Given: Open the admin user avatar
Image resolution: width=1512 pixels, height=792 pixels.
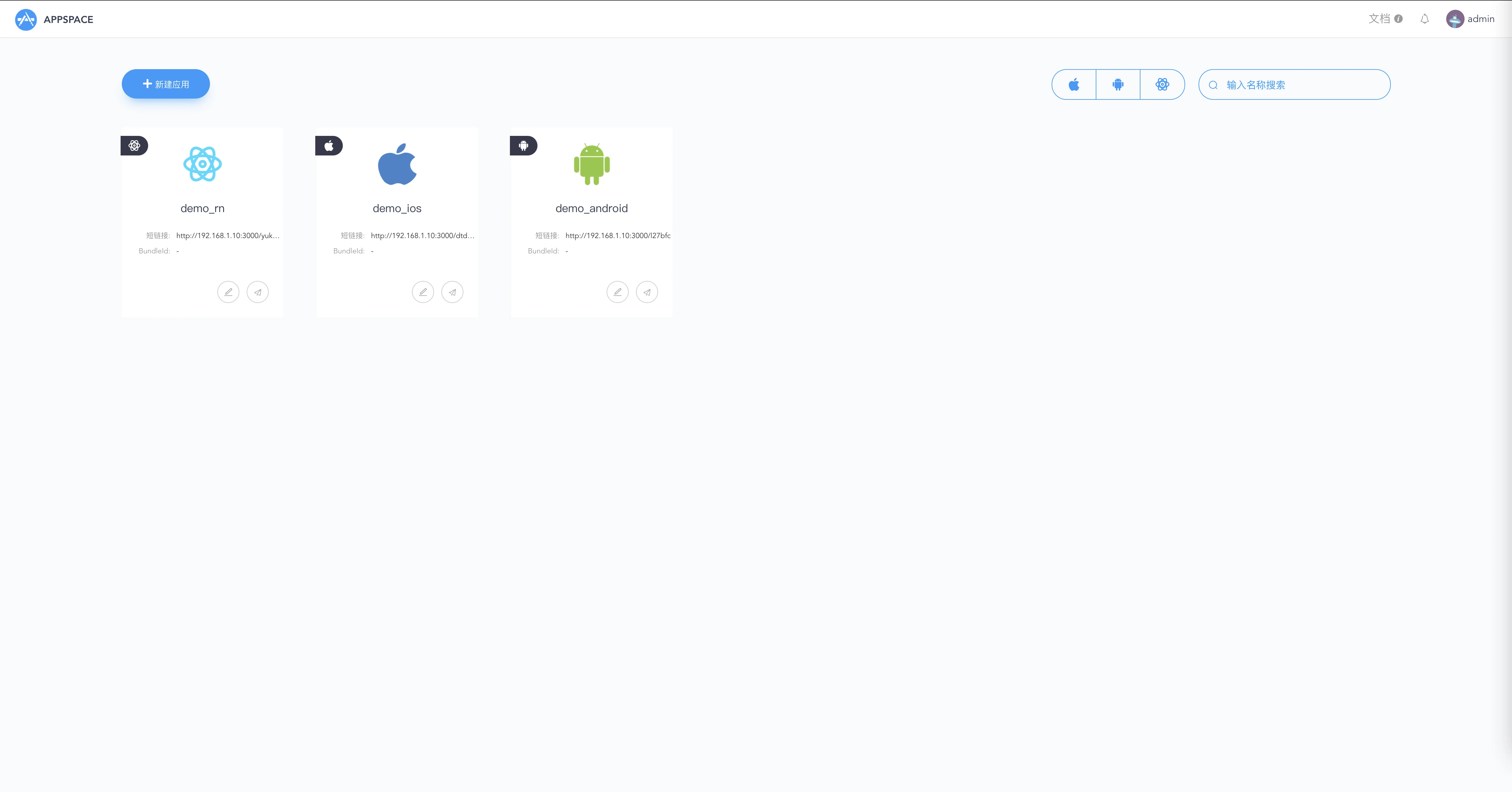Looking at the screenshot, I should [x=1454, y=19].
